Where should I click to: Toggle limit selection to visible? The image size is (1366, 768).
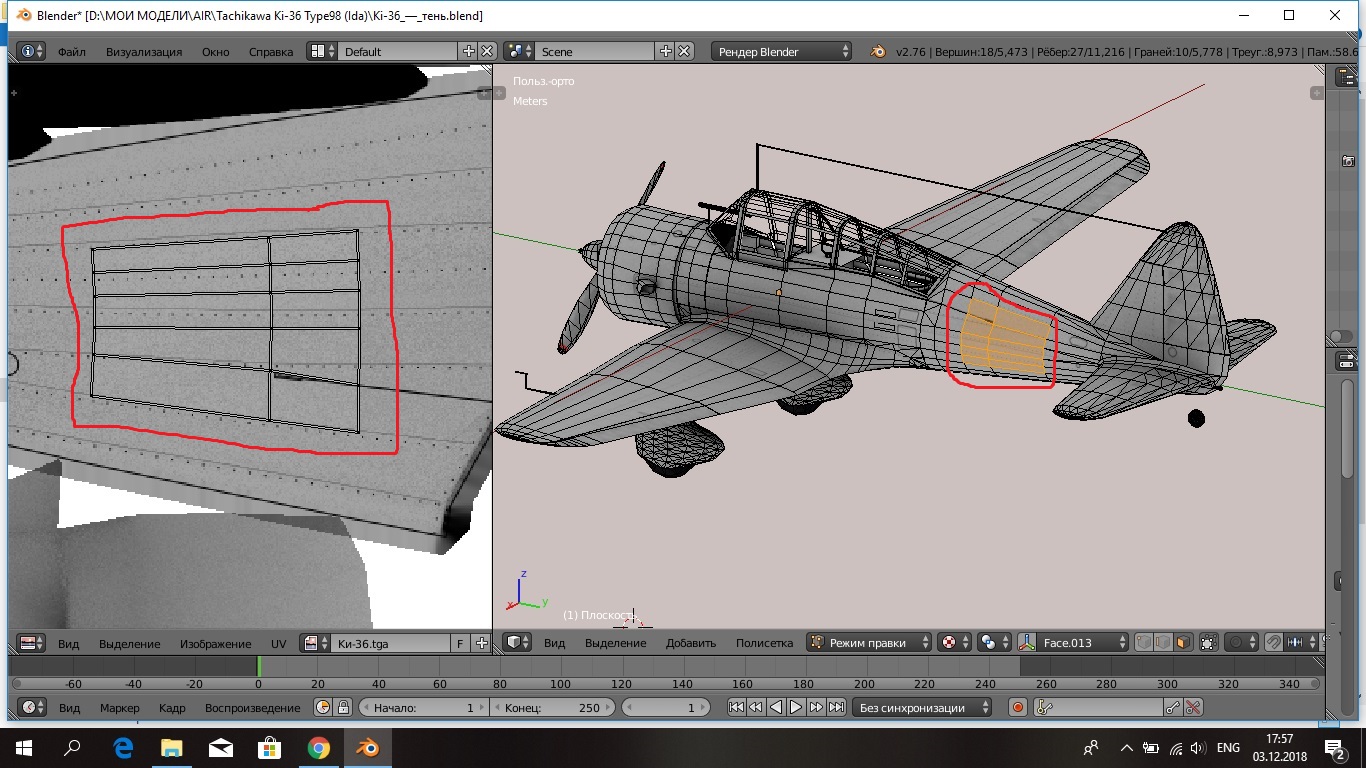1209,643
